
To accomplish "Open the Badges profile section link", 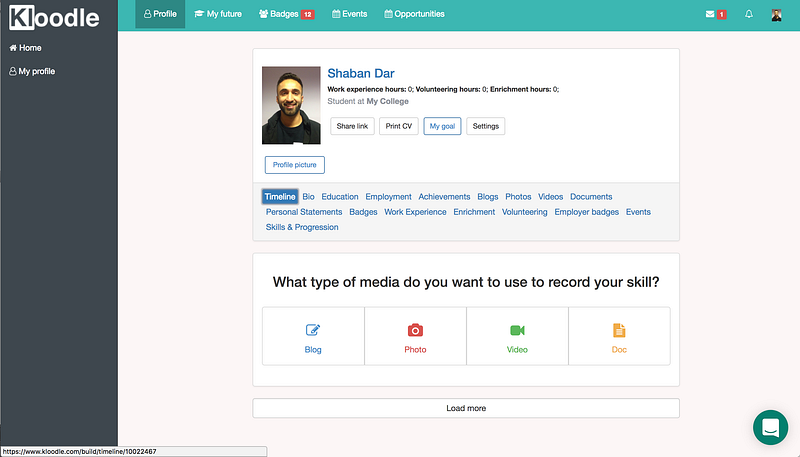I will [363, 212].
